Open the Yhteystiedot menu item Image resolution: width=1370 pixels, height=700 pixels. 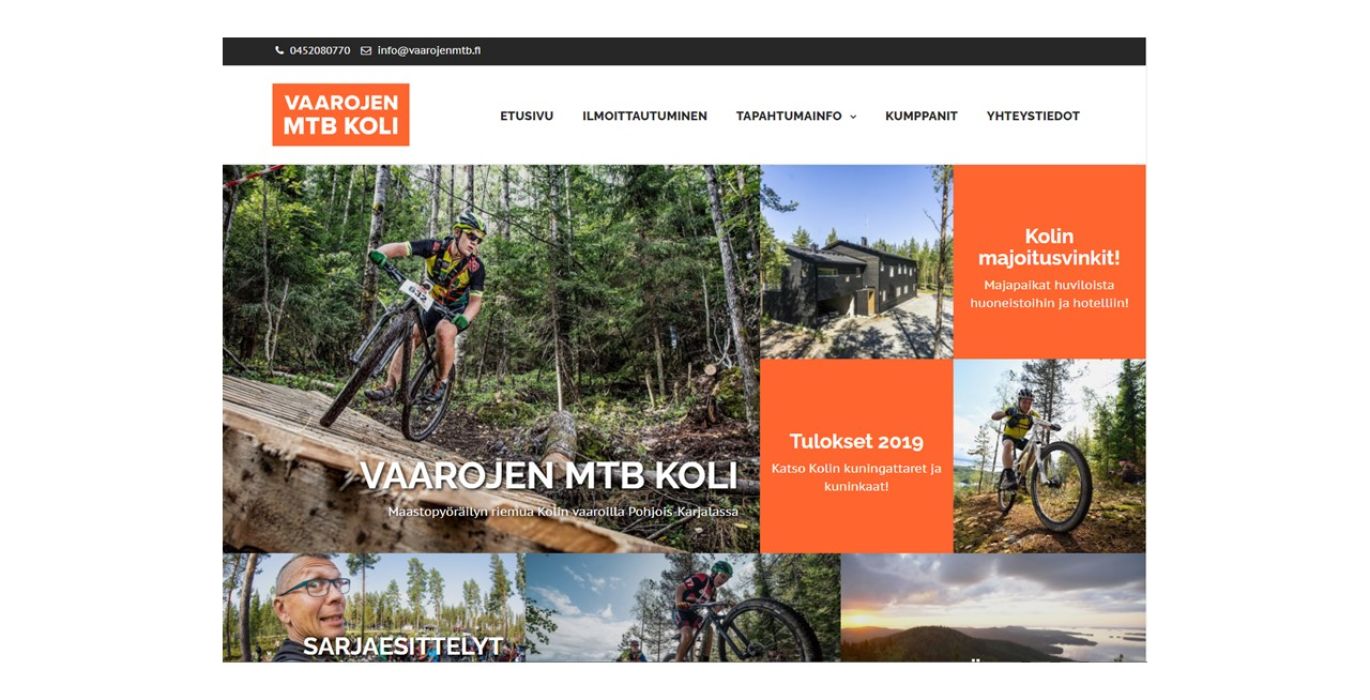[1033, 116]
